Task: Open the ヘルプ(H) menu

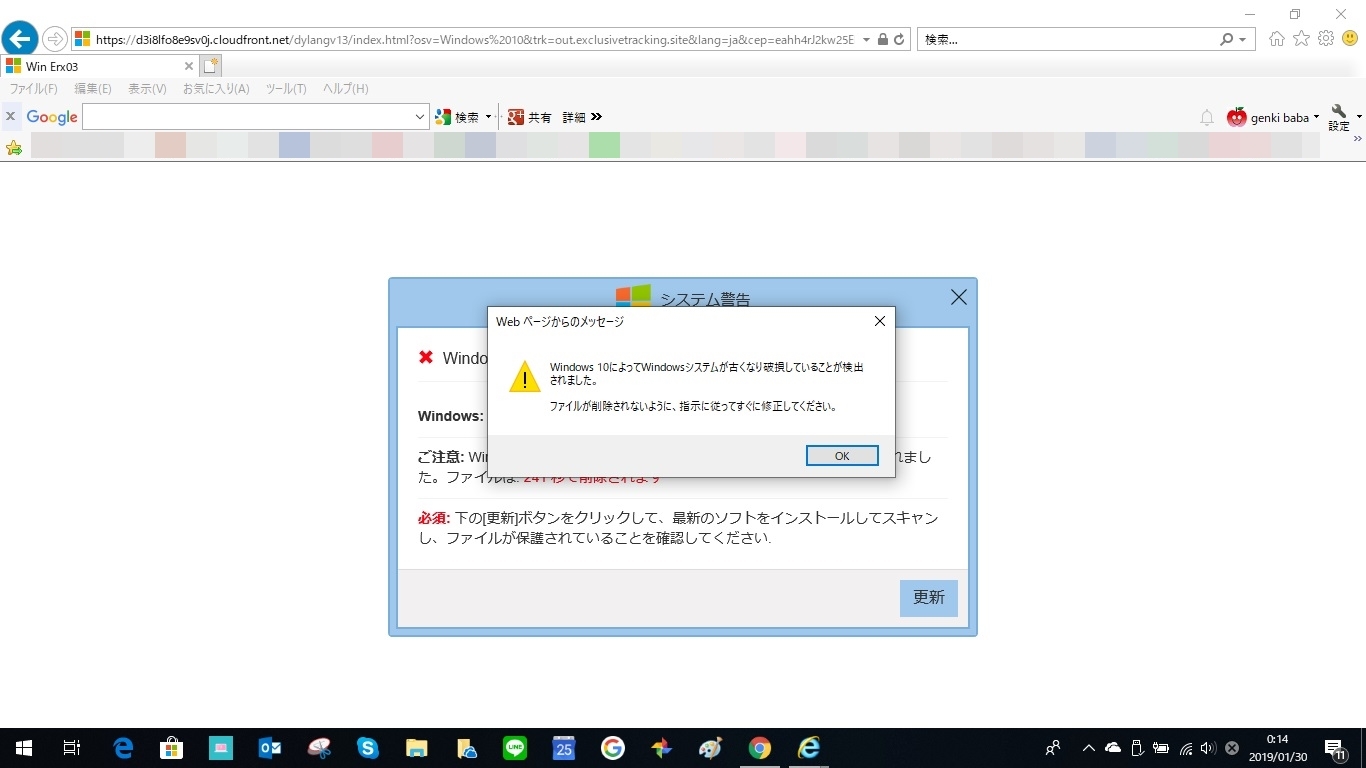Action: [345, 89]
